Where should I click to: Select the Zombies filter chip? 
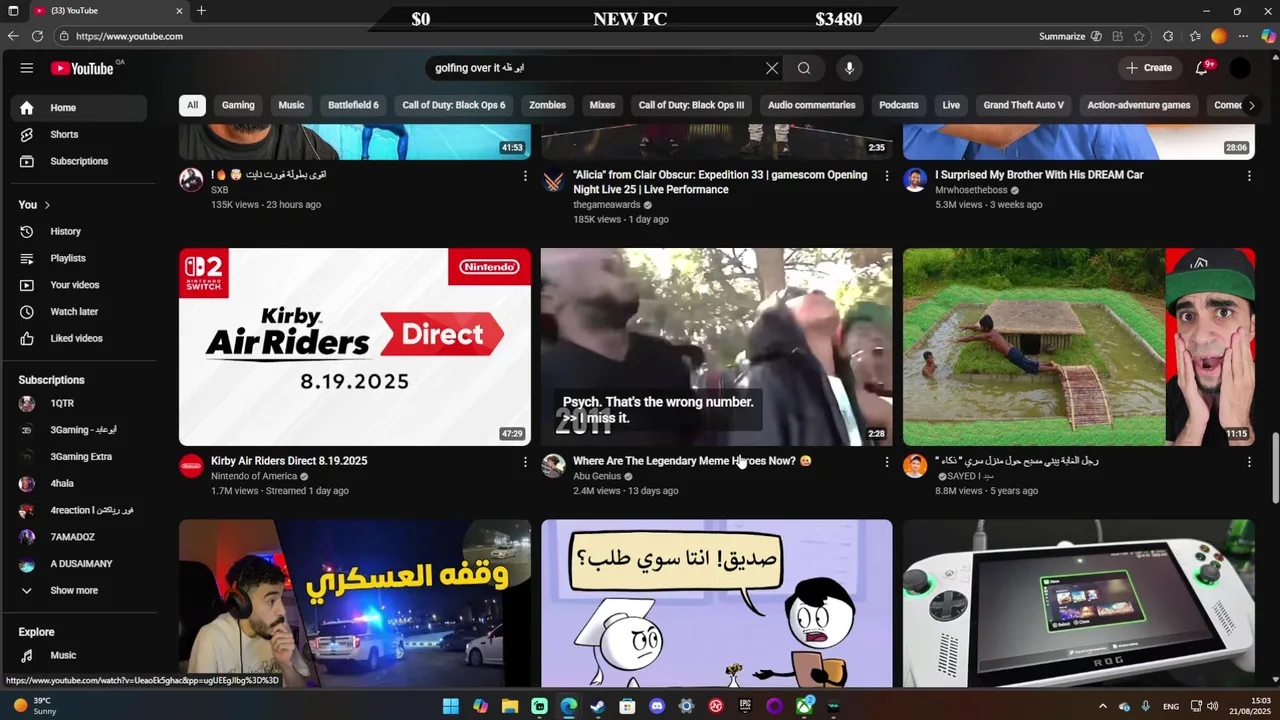(547, 105)
